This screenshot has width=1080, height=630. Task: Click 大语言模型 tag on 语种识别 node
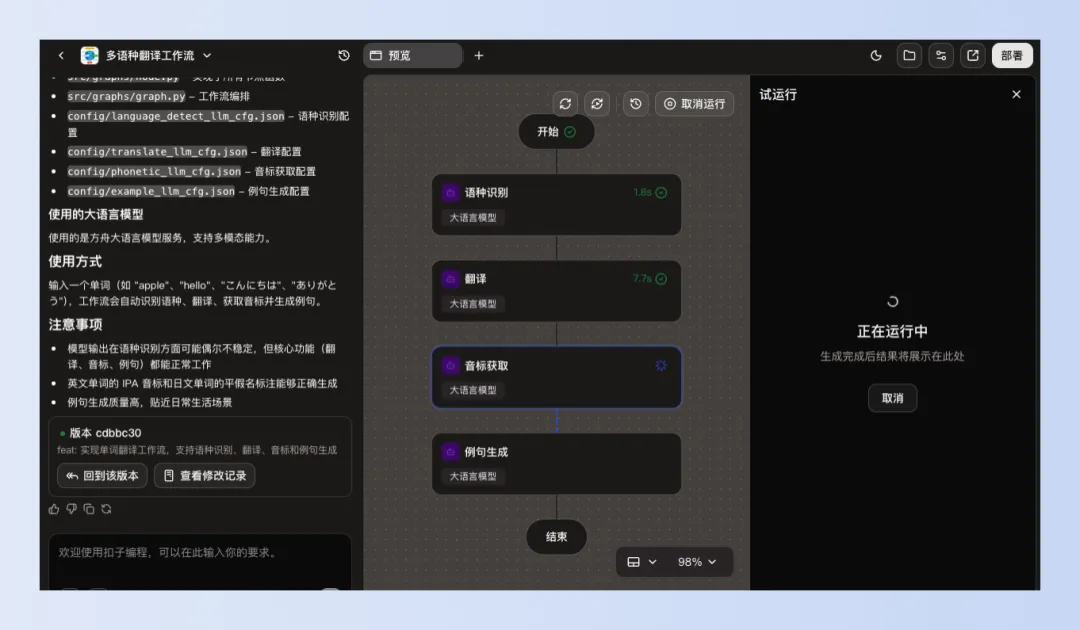tap(473, 218)
